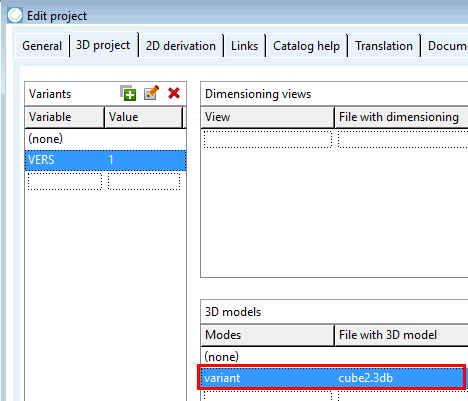The height and width of the screenshot is (401, 468).
Task: Delete variant with the red X icon
Action: tap(174, 93)
